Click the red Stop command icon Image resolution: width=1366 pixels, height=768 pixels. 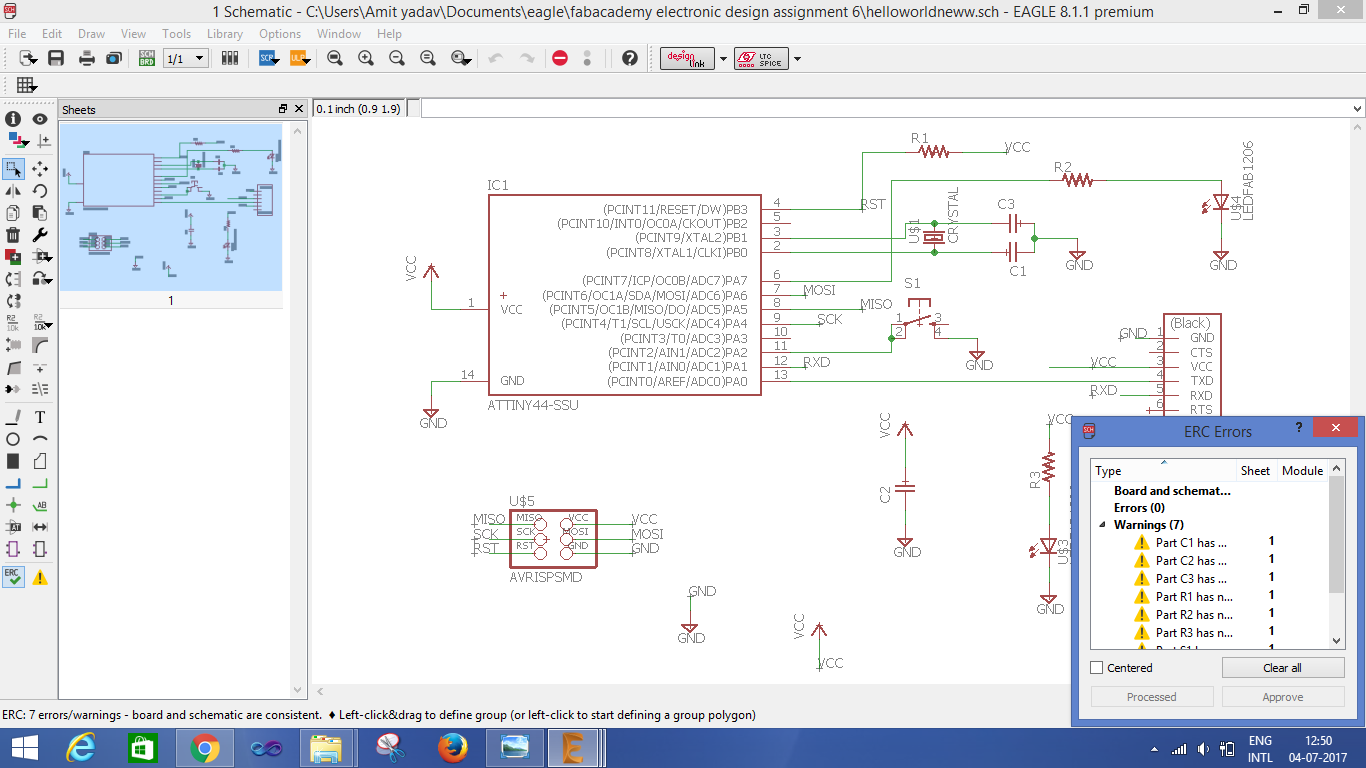click(x=560, y=58)
